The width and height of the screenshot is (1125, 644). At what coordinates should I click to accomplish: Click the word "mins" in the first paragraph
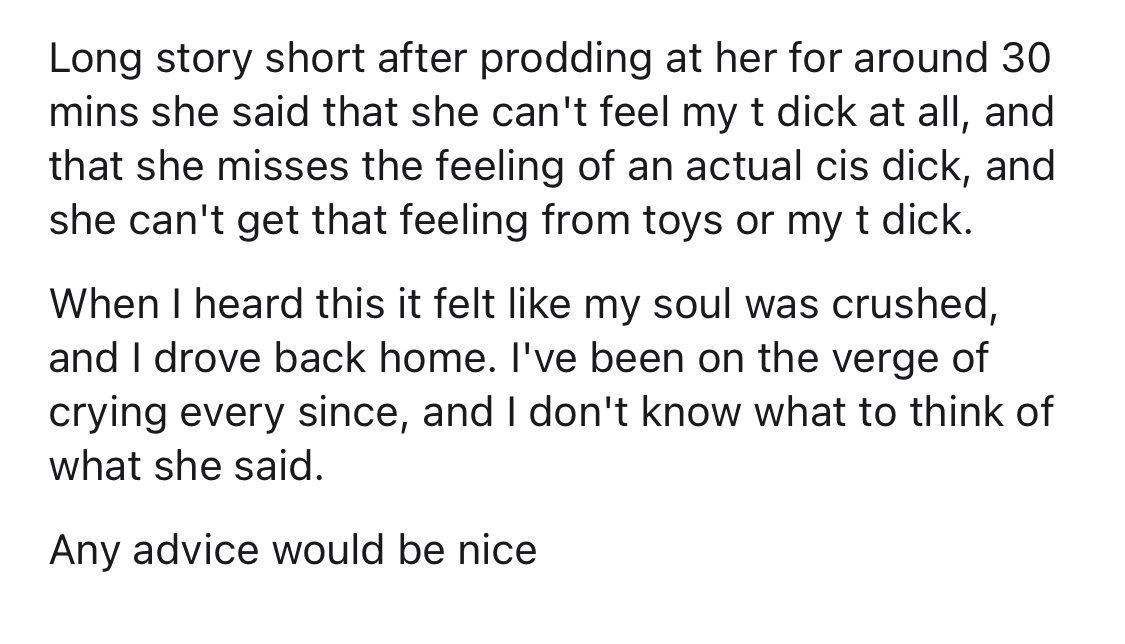tap(93, 113)
